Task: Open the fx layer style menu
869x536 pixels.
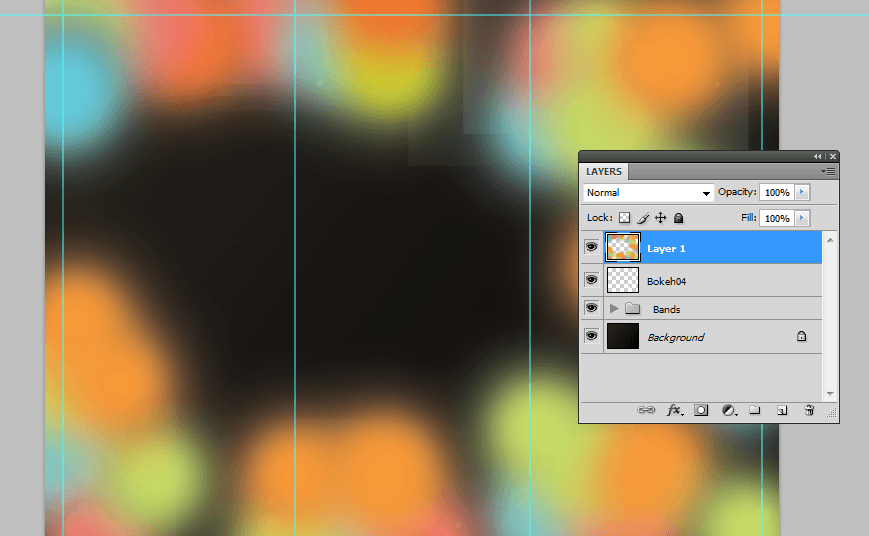Action: (x=675, y=410)
